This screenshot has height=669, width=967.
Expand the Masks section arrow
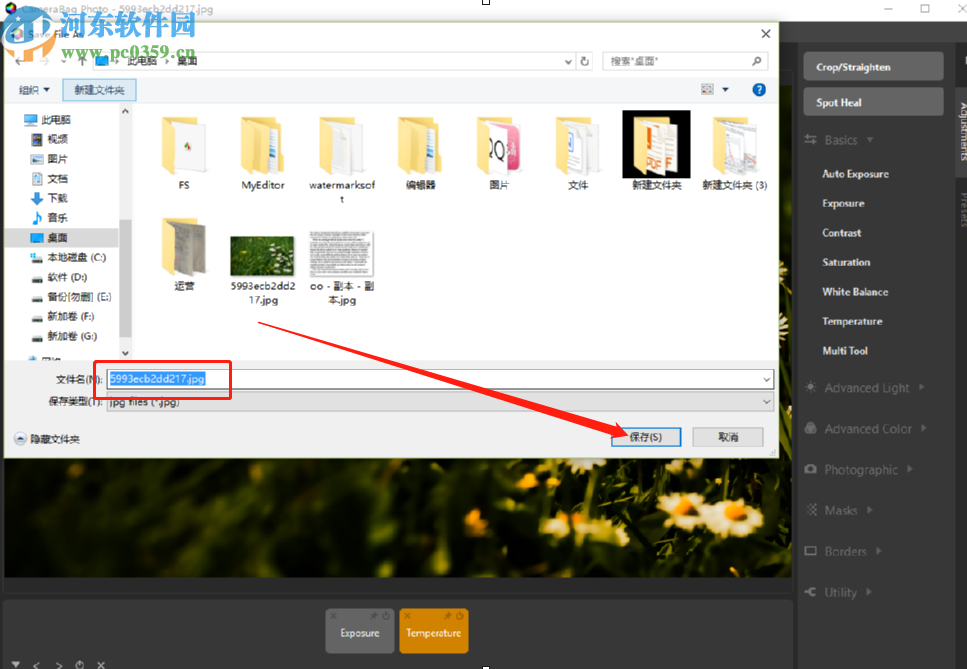pos(870,510)
